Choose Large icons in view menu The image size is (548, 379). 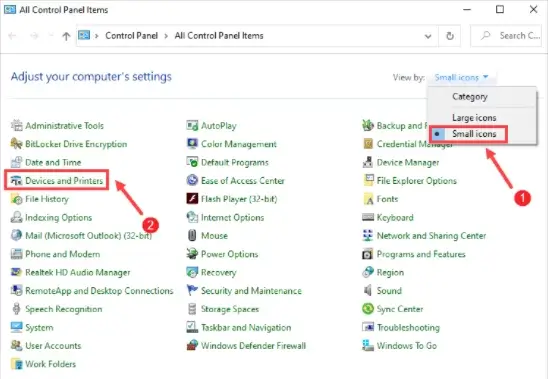(x=474, y=118)
